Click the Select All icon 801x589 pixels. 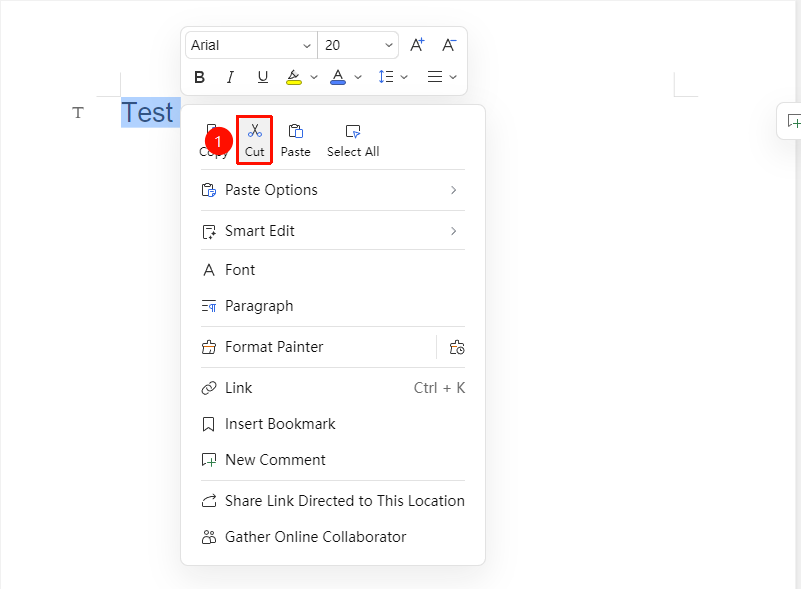tap(353, 131)
